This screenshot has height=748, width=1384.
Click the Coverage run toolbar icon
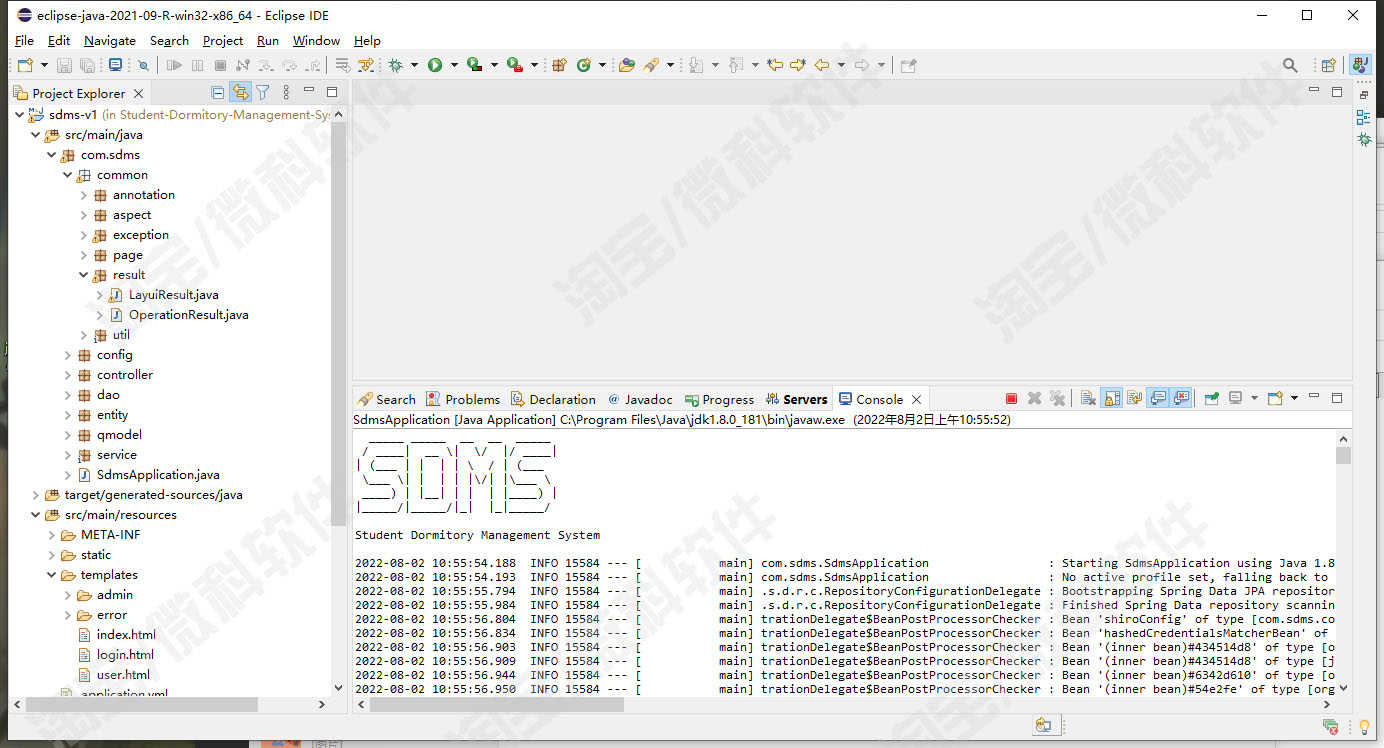[475, 65]
